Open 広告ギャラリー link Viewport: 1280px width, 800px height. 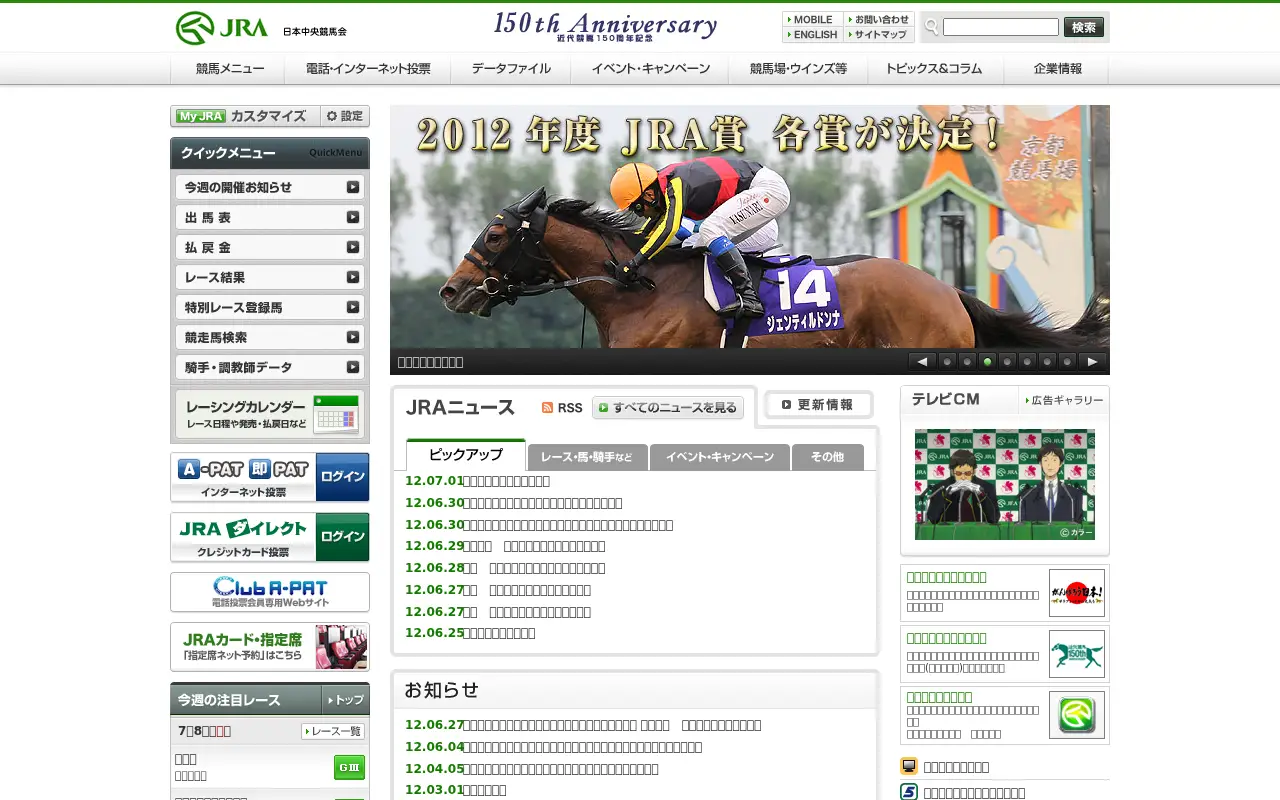click(x=1064, y=400)
